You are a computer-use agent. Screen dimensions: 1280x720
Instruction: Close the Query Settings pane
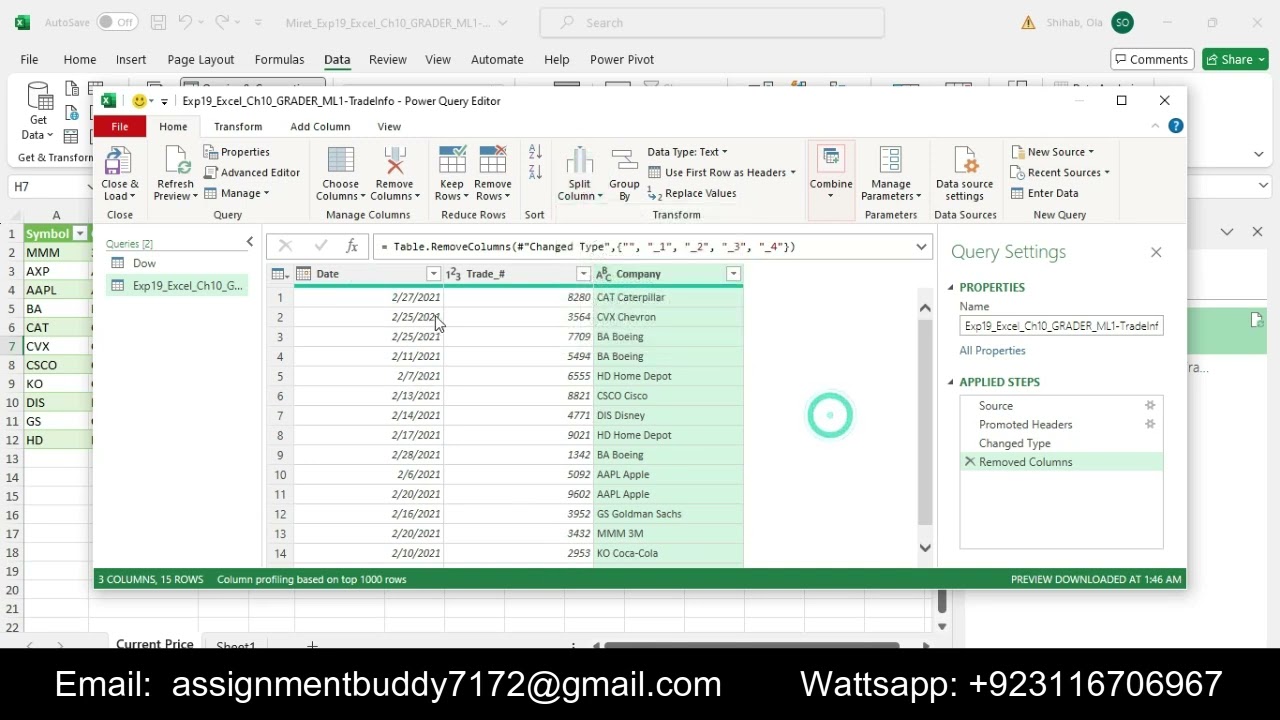click(x=1156, y=252)
